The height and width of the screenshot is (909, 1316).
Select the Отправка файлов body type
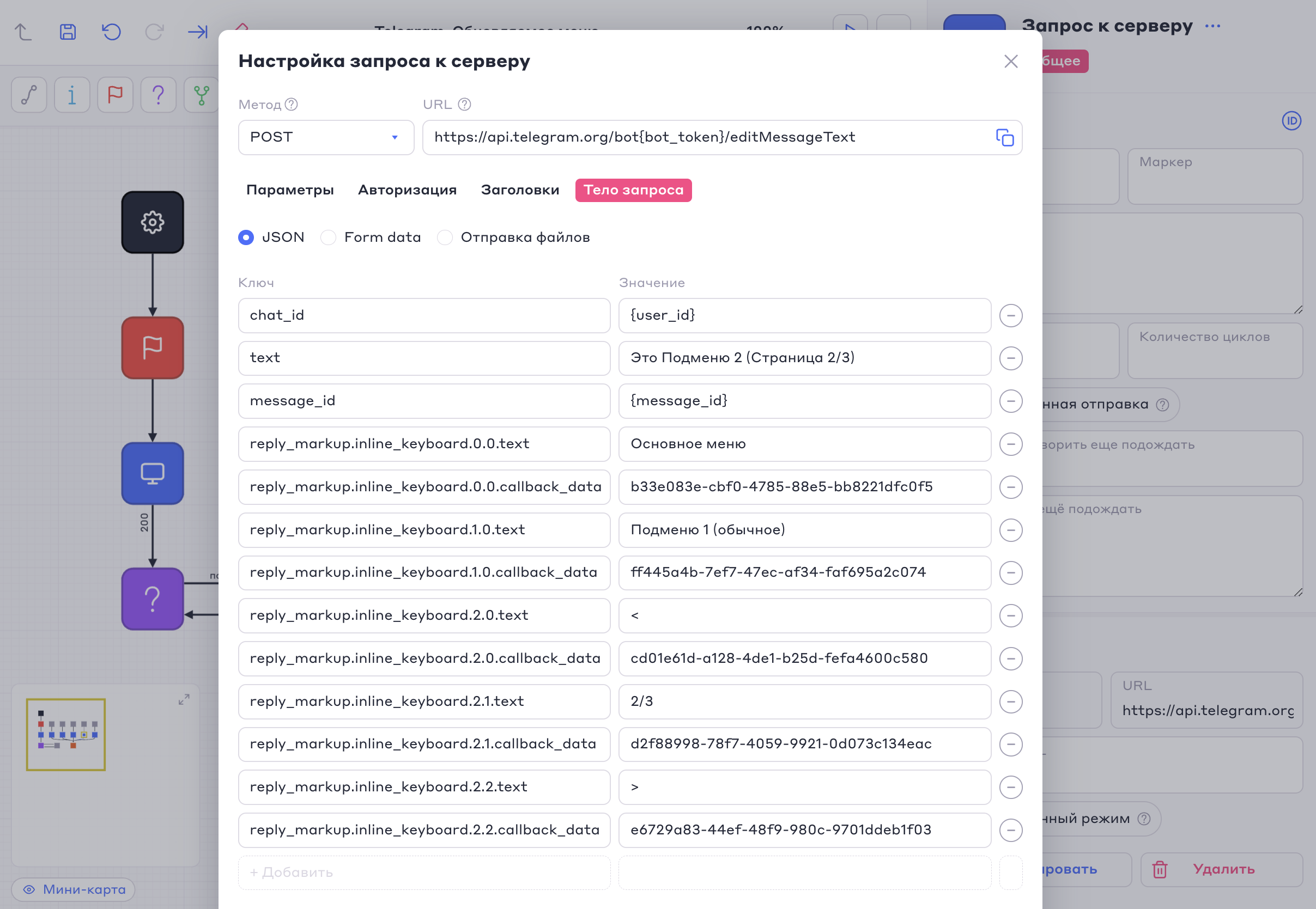coord(445,237)
